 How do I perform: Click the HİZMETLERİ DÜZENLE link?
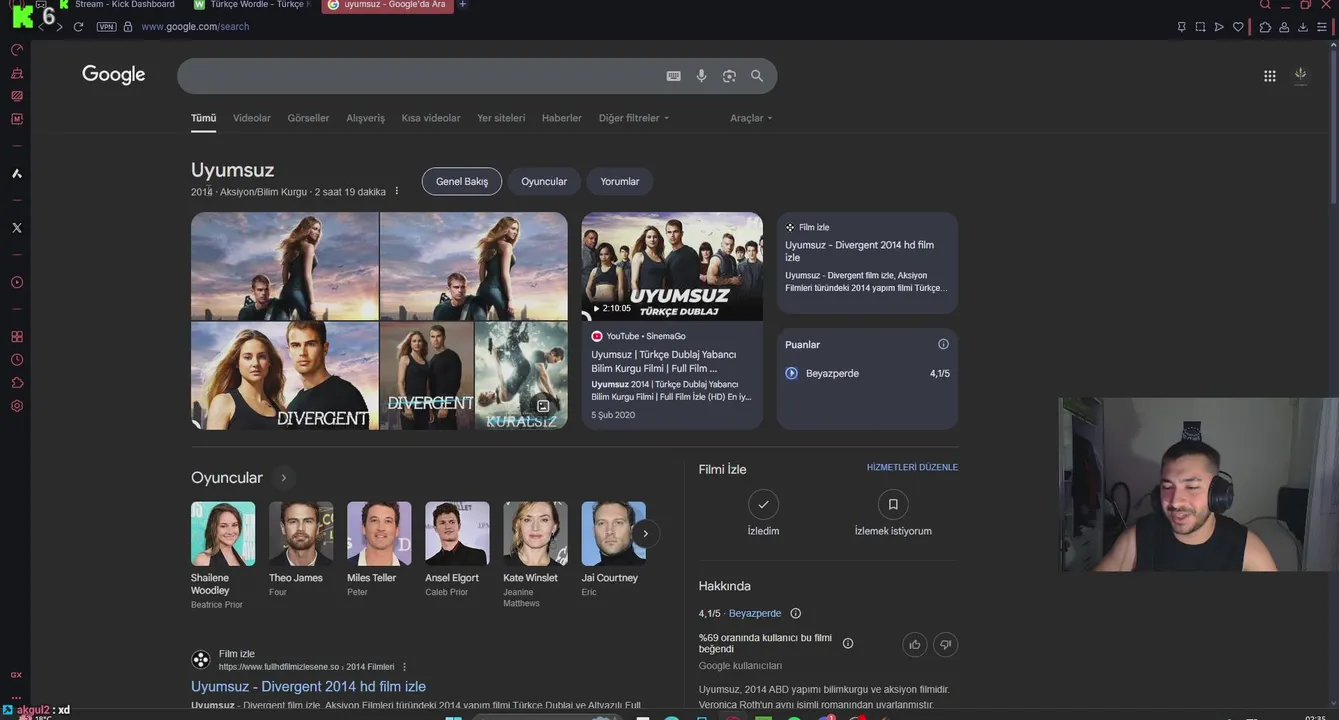tap(912, 467)
